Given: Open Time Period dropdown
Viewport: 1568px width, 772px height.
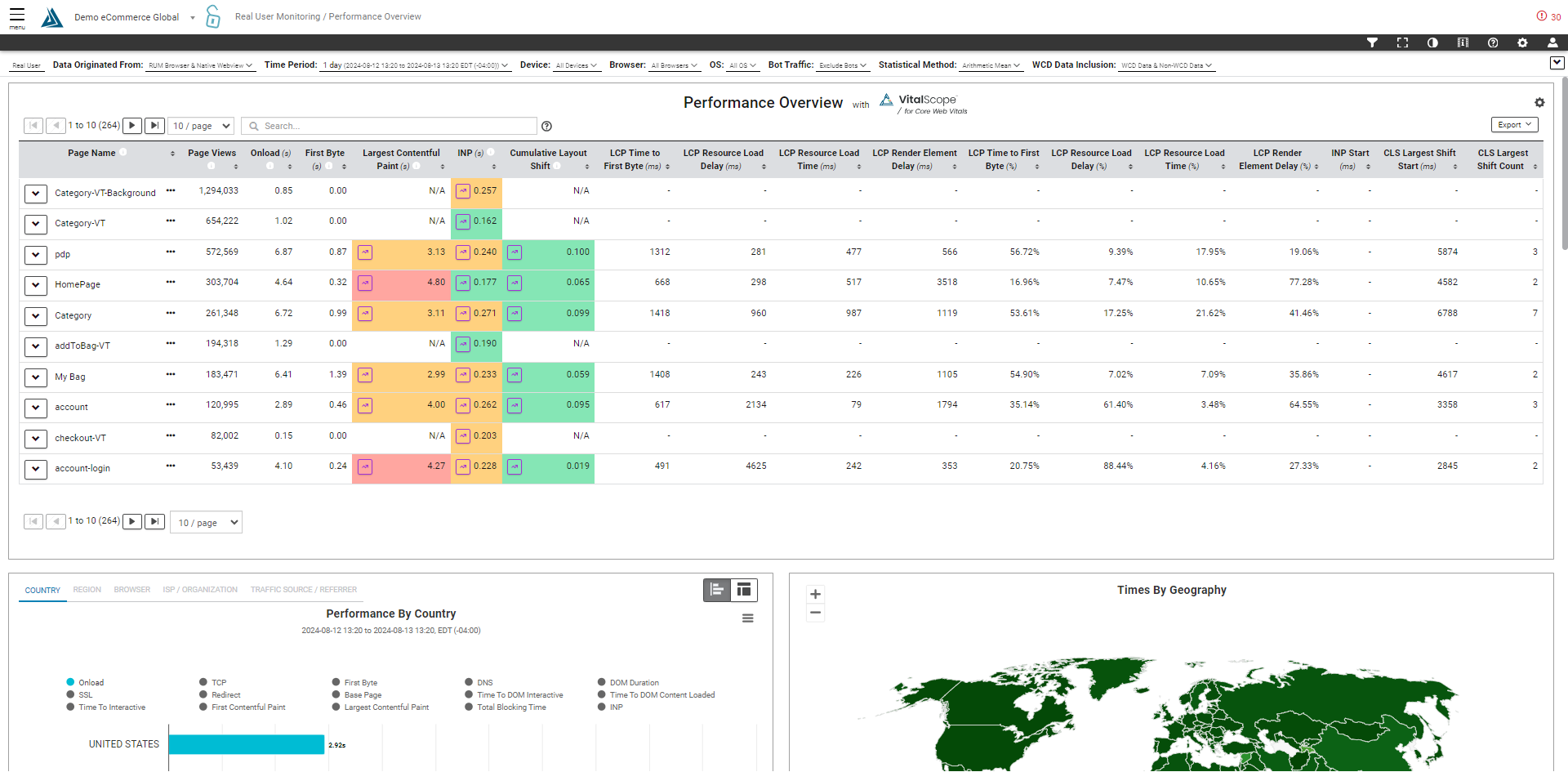Looking at the screenshot, I should [x=415, y=65].
